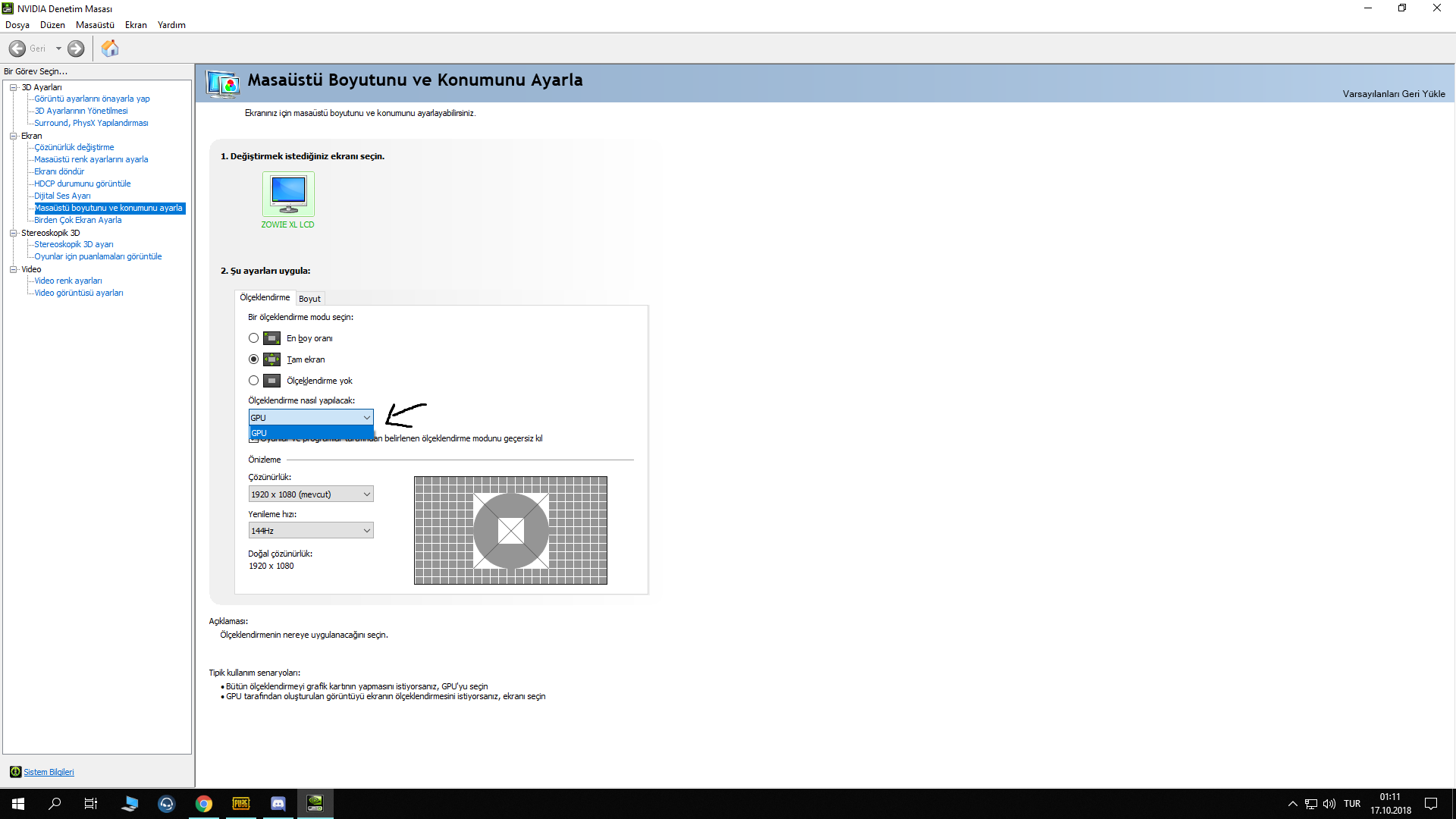This screenshot has width=1456, height=819.
Task: Open Google Chrome from the taskbar
Action: [204, 804]
